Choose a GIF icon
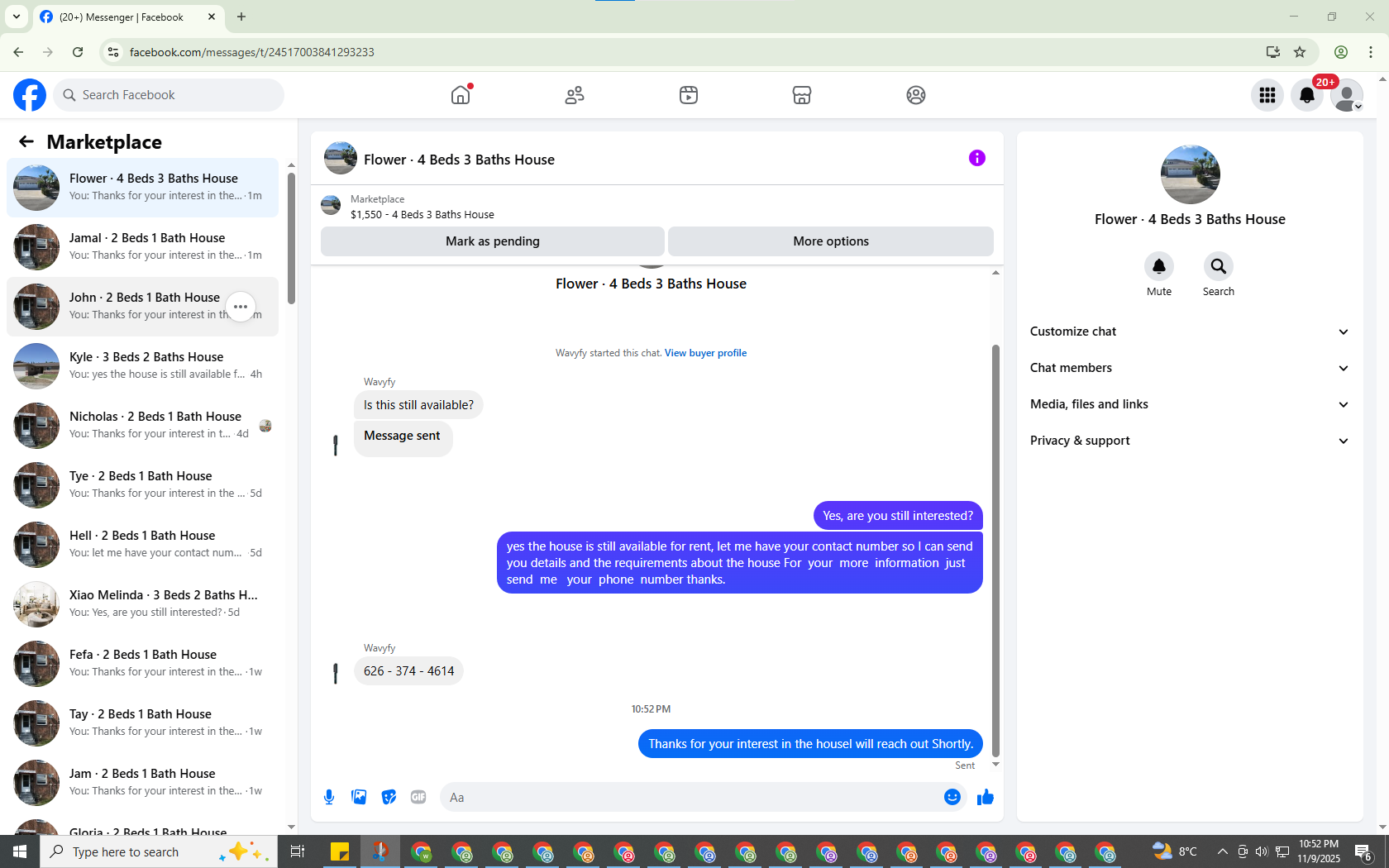Image resolution: width=1389 pixels, height=868 pixels. [x=418, y=797]
